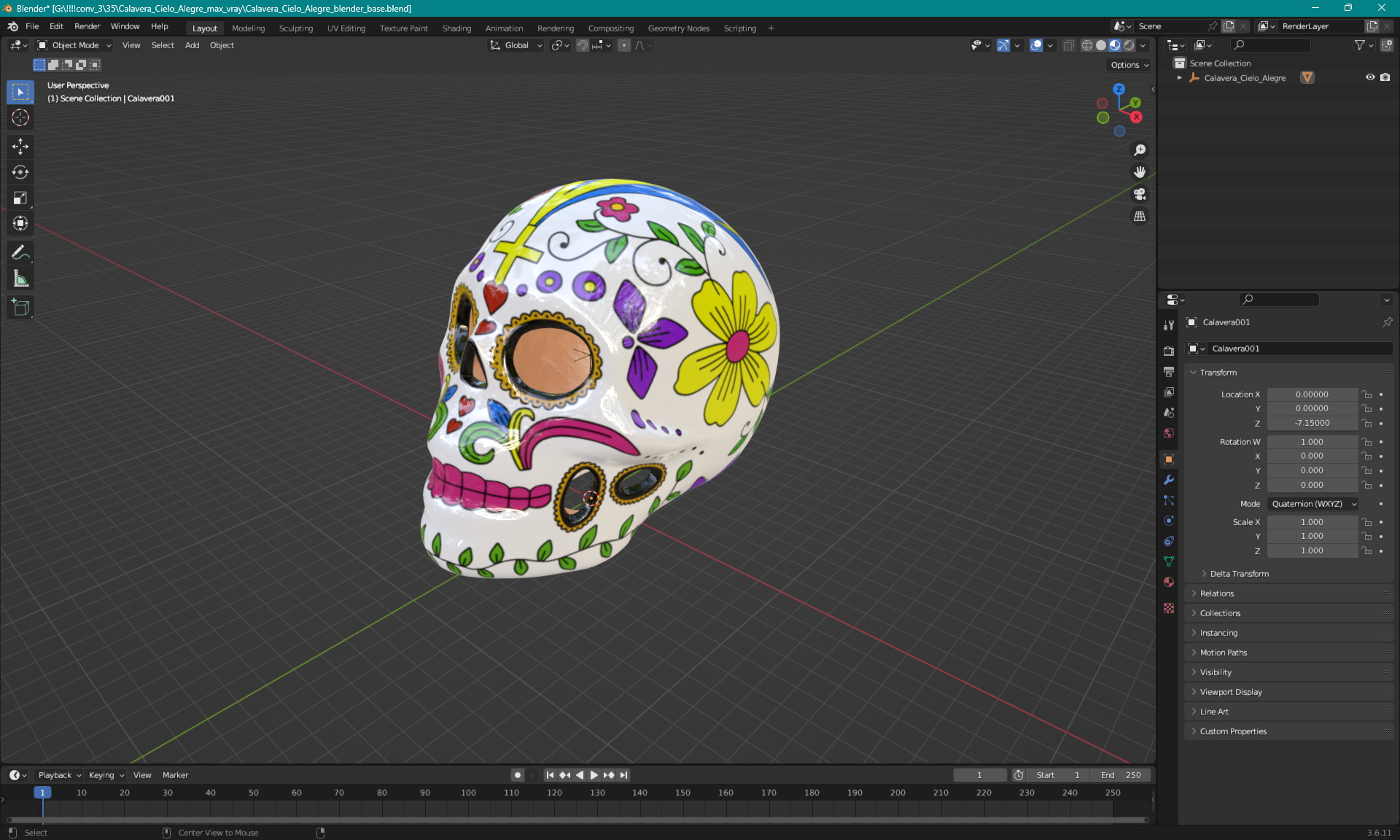Open the Object Mode dropdown
This screenshot has width=1400, height=840.
point(74,45)
